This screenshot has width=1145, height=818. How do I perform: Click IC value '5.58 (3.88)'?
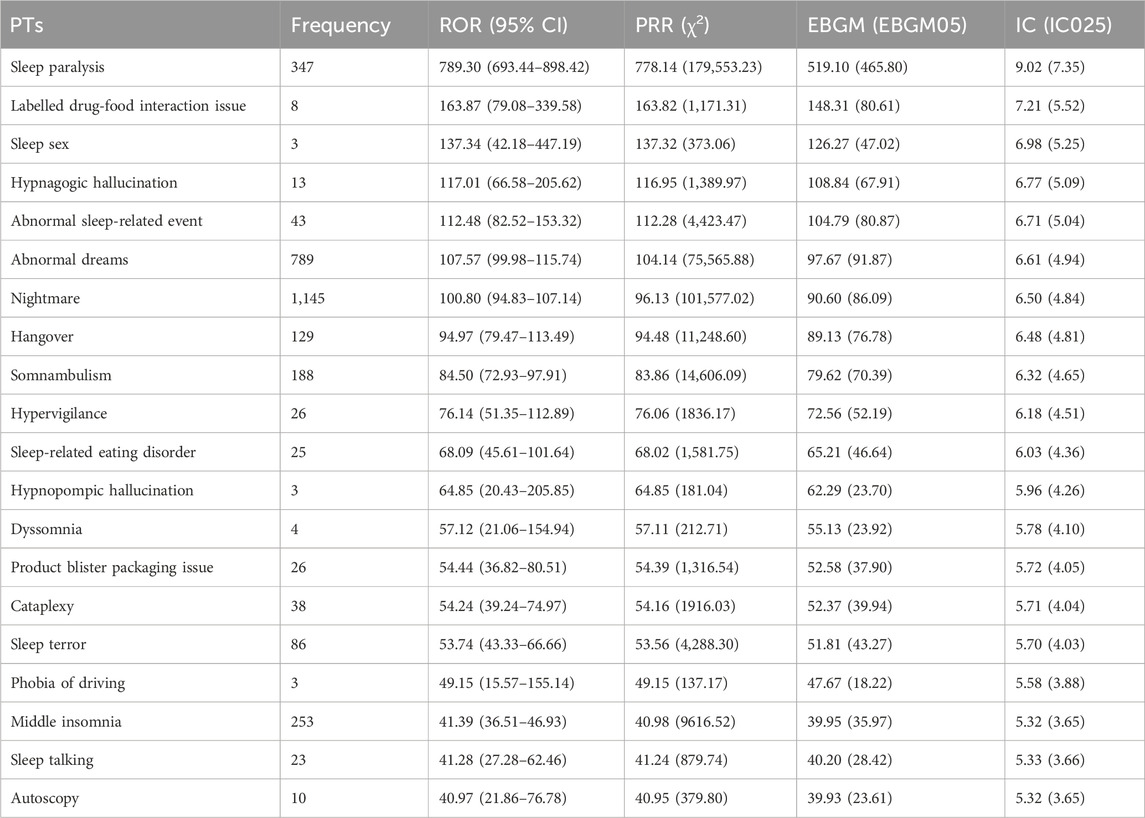1050,683
